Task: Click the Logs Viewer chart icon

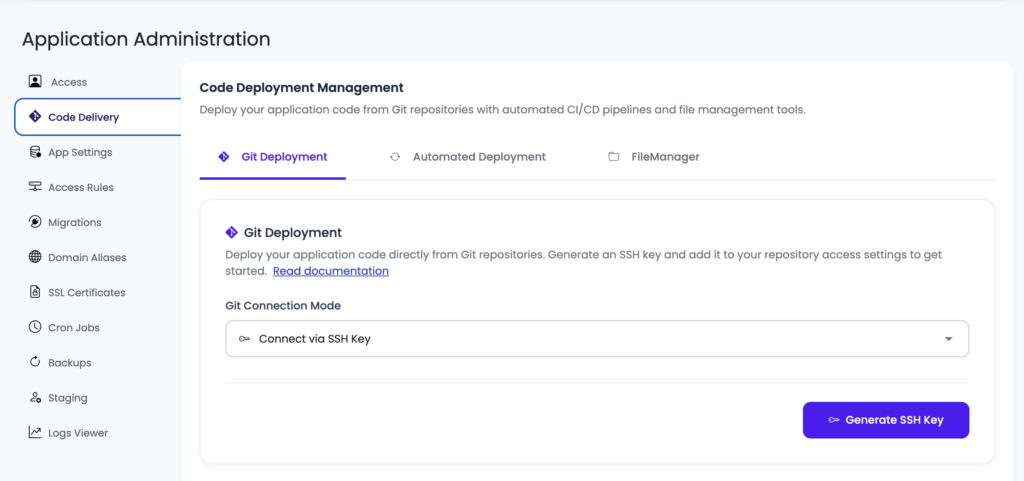Action: click(35, 432)
